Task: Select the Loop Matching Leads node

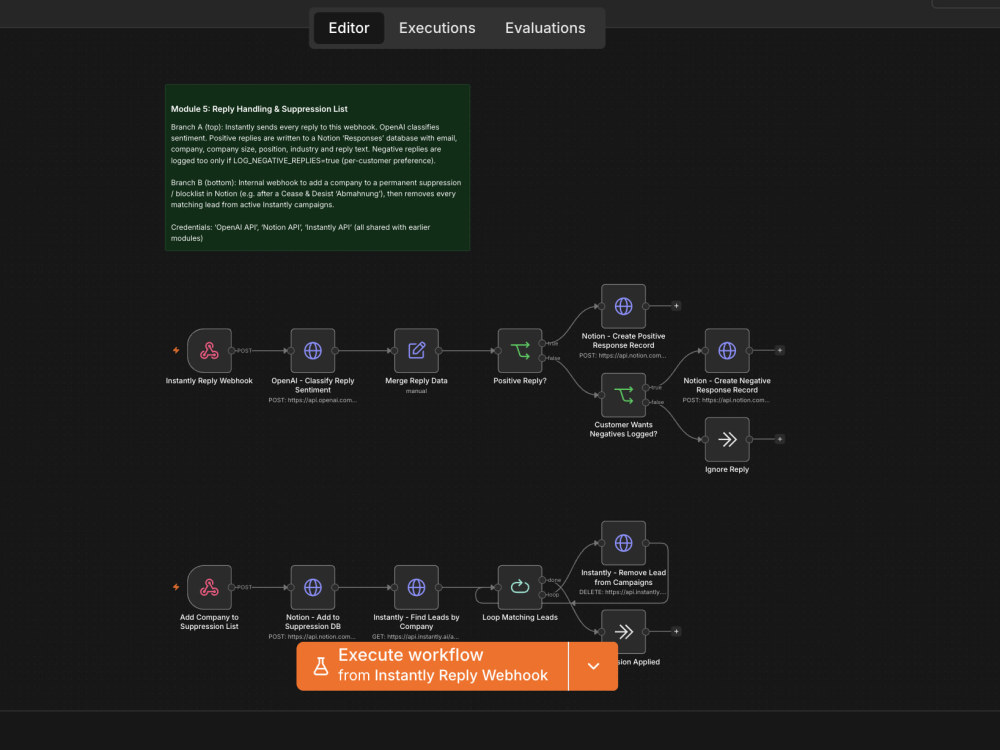Action: pos(520,587)
